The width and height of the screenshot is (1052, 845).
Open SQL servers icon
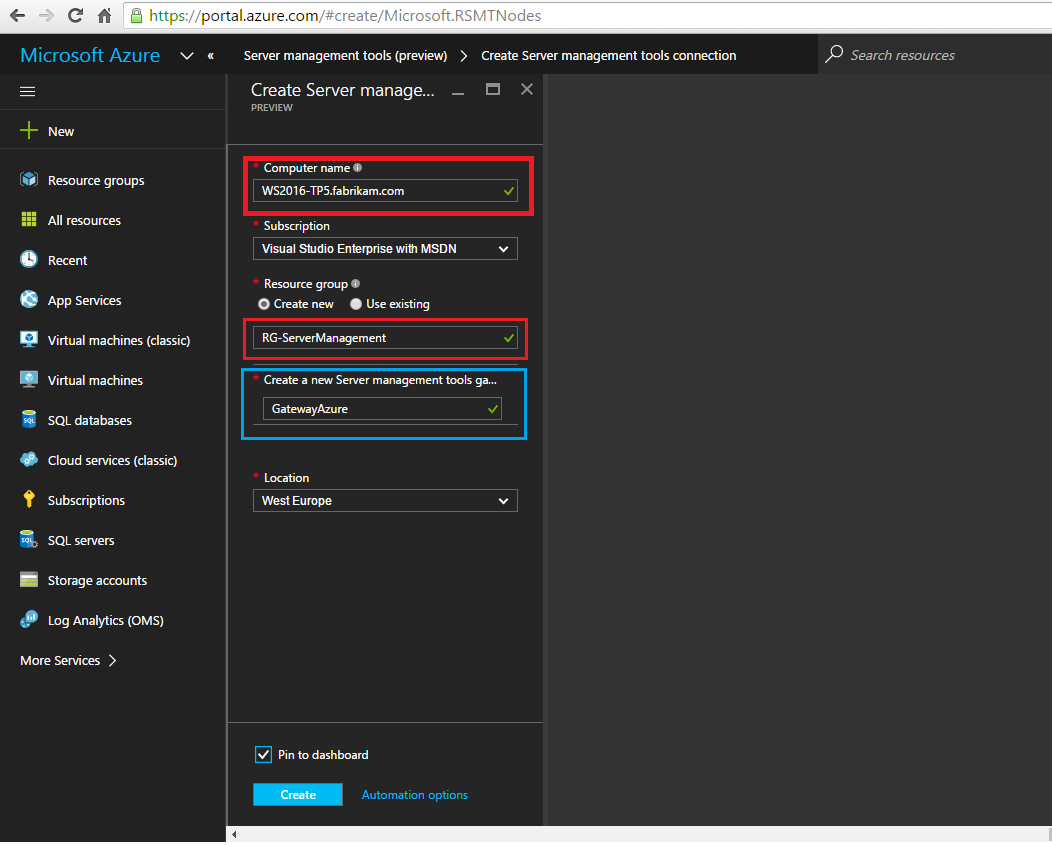29,540
